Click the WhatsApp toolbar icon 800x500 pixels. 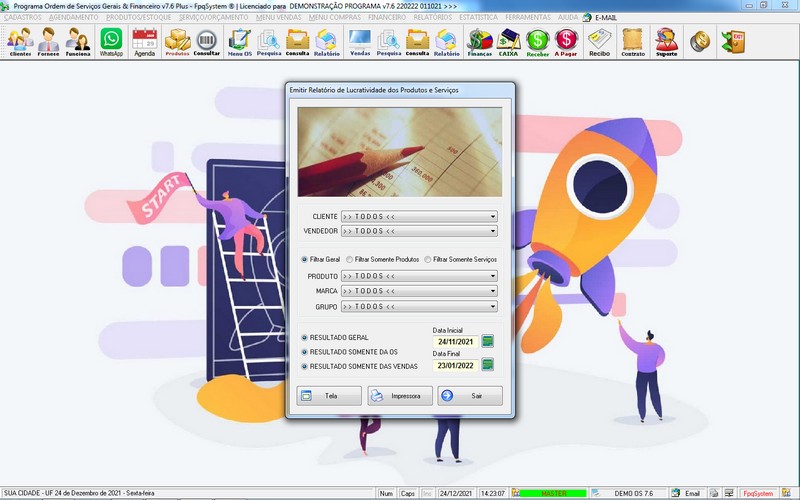click(x=111, y=41)
